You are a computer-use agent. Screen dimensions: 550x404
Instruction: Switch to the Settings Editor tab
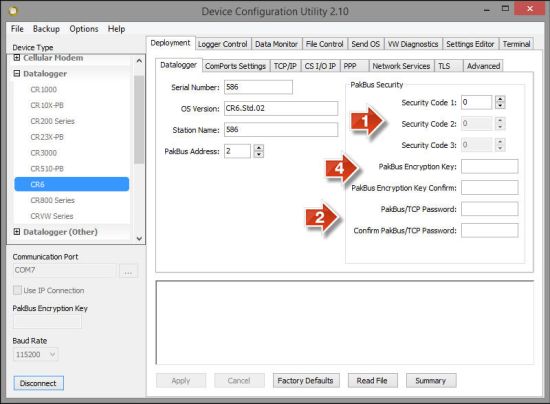coord(470,44)
